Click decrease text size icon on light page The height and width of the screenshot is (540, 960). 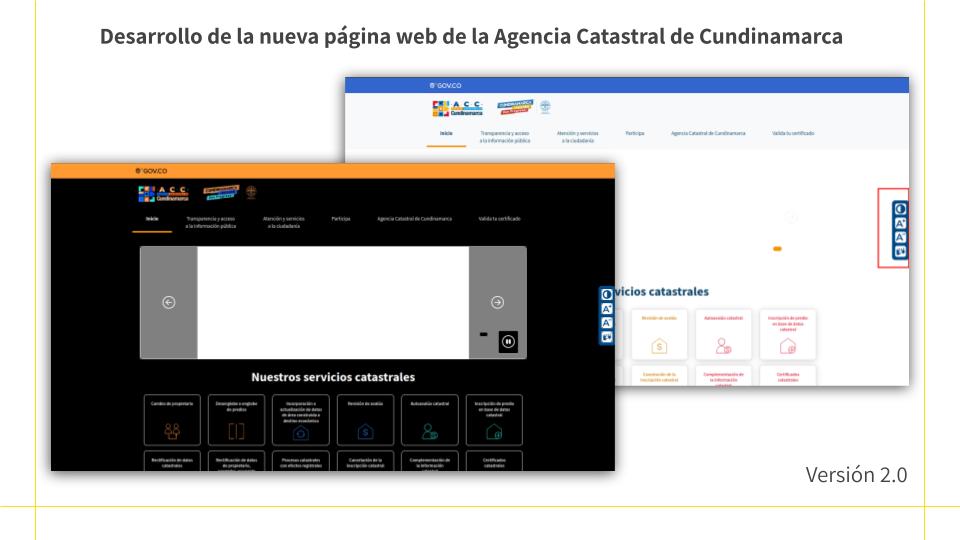coord(900,238)
